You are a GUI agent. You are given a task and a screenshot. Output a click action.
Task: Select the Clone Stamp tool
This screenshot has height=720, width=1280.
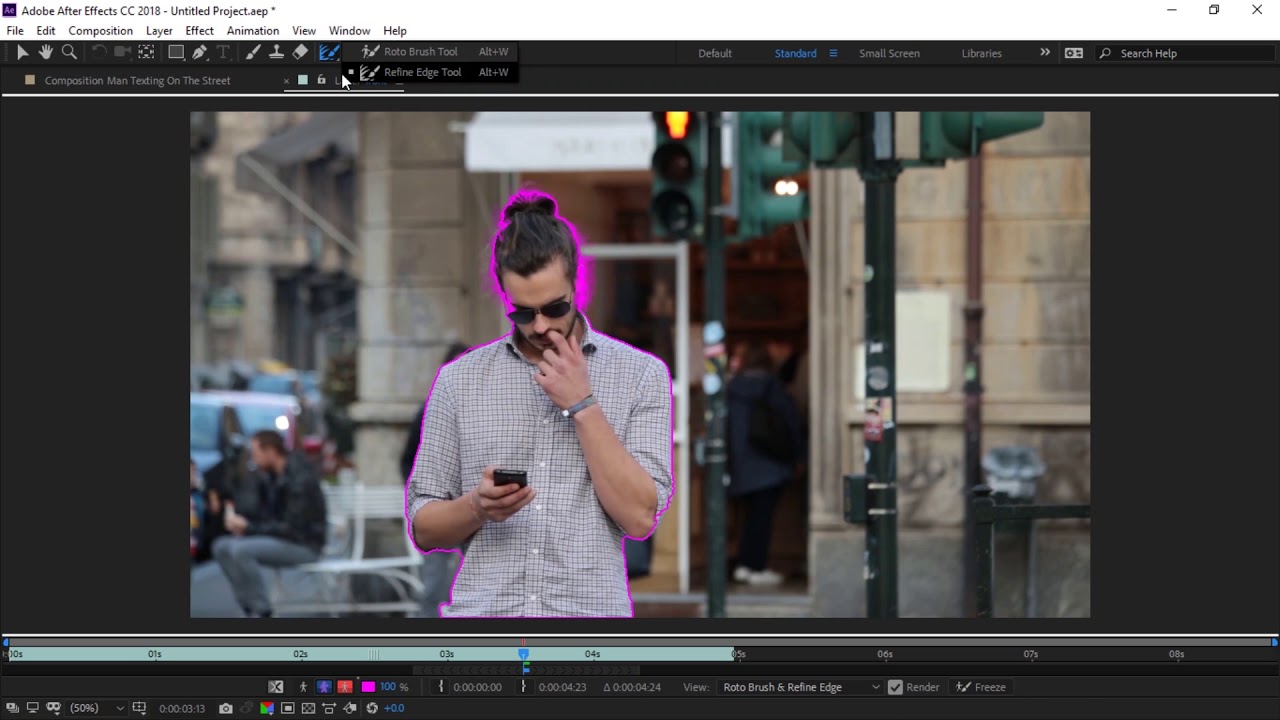pyautogui.click(x=276, y=52)
